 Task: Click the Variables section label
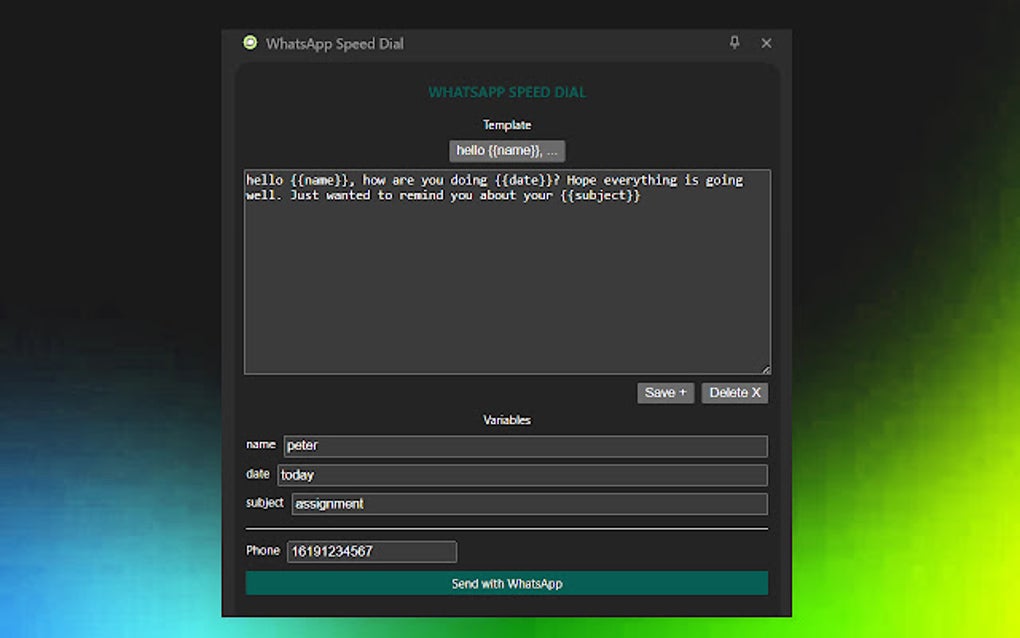(507, 419)
